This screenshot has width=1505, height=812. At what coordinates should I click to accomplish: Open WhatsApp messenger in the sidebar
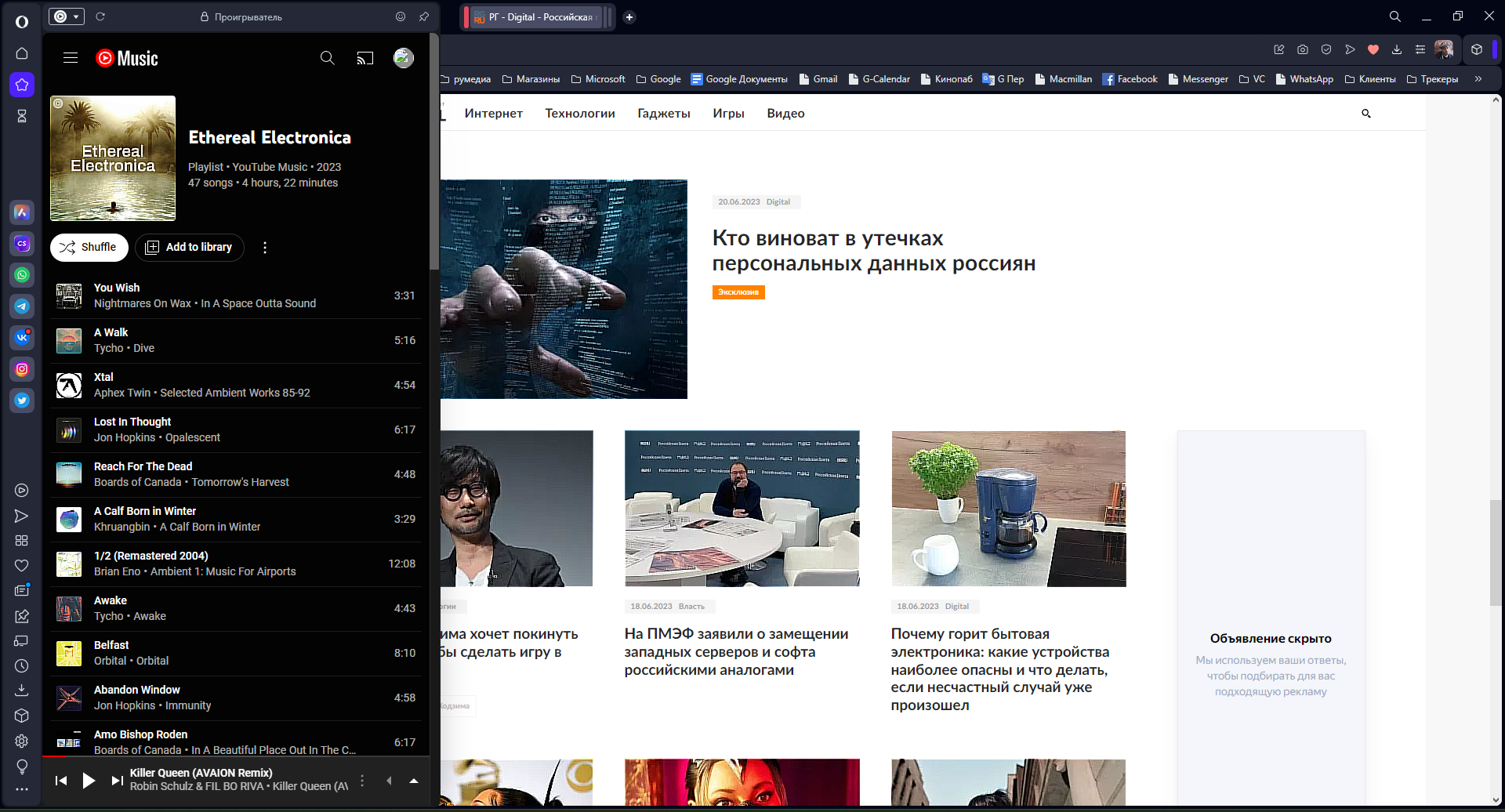click(x=22, y=275)
